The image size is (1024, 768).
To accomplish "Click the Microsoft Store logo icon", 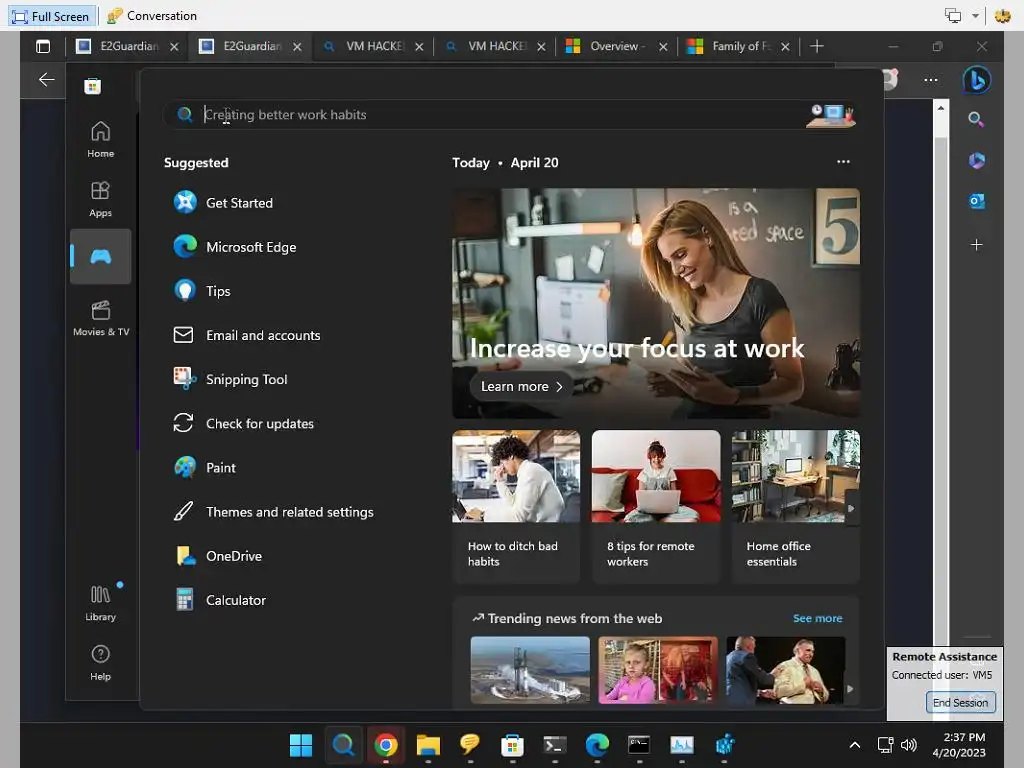I will [93, 86].
